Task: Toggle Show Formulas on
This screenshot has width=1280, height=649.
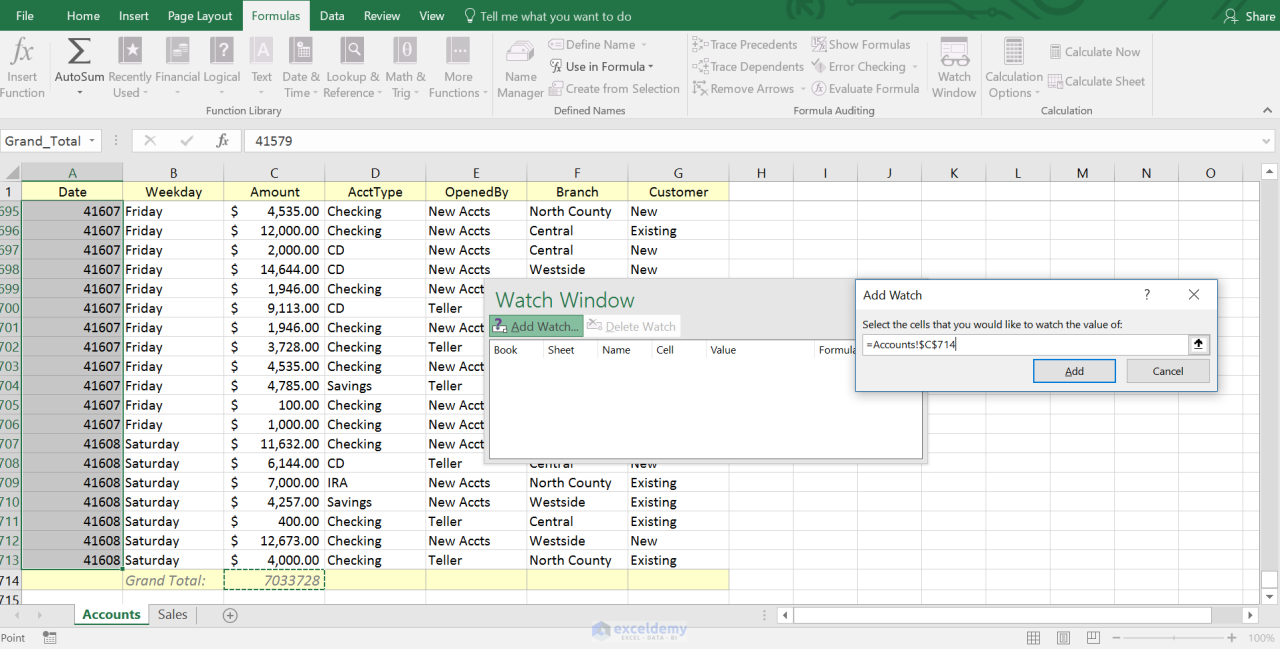Action: [862, 44]
